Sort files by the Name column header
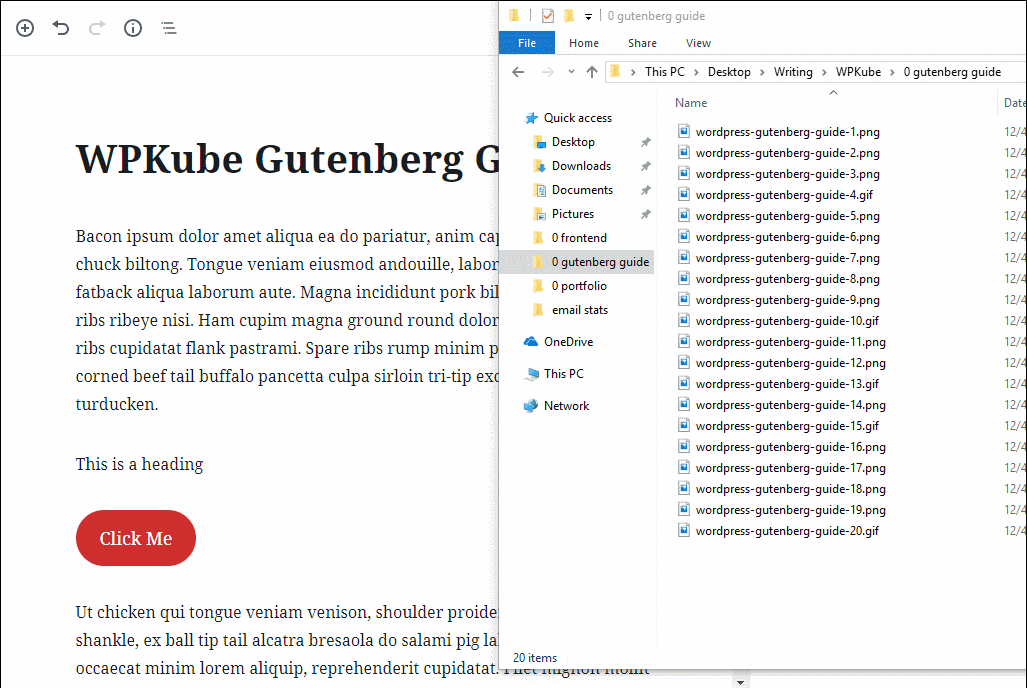This screenshot has width=1027, height=688. point(691,103)
